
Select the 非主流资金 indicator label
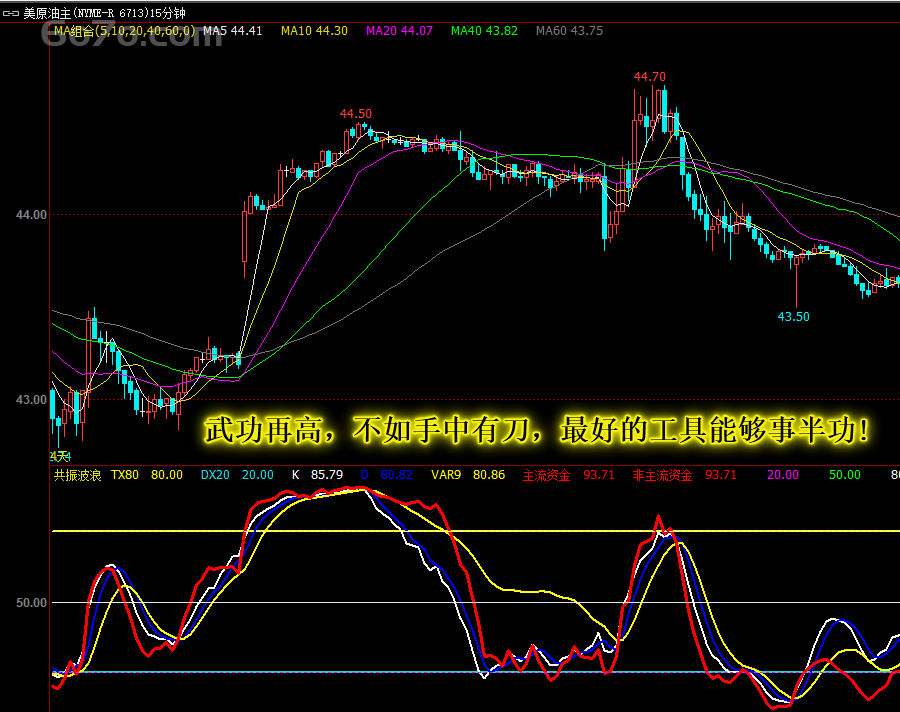(662, 476)
